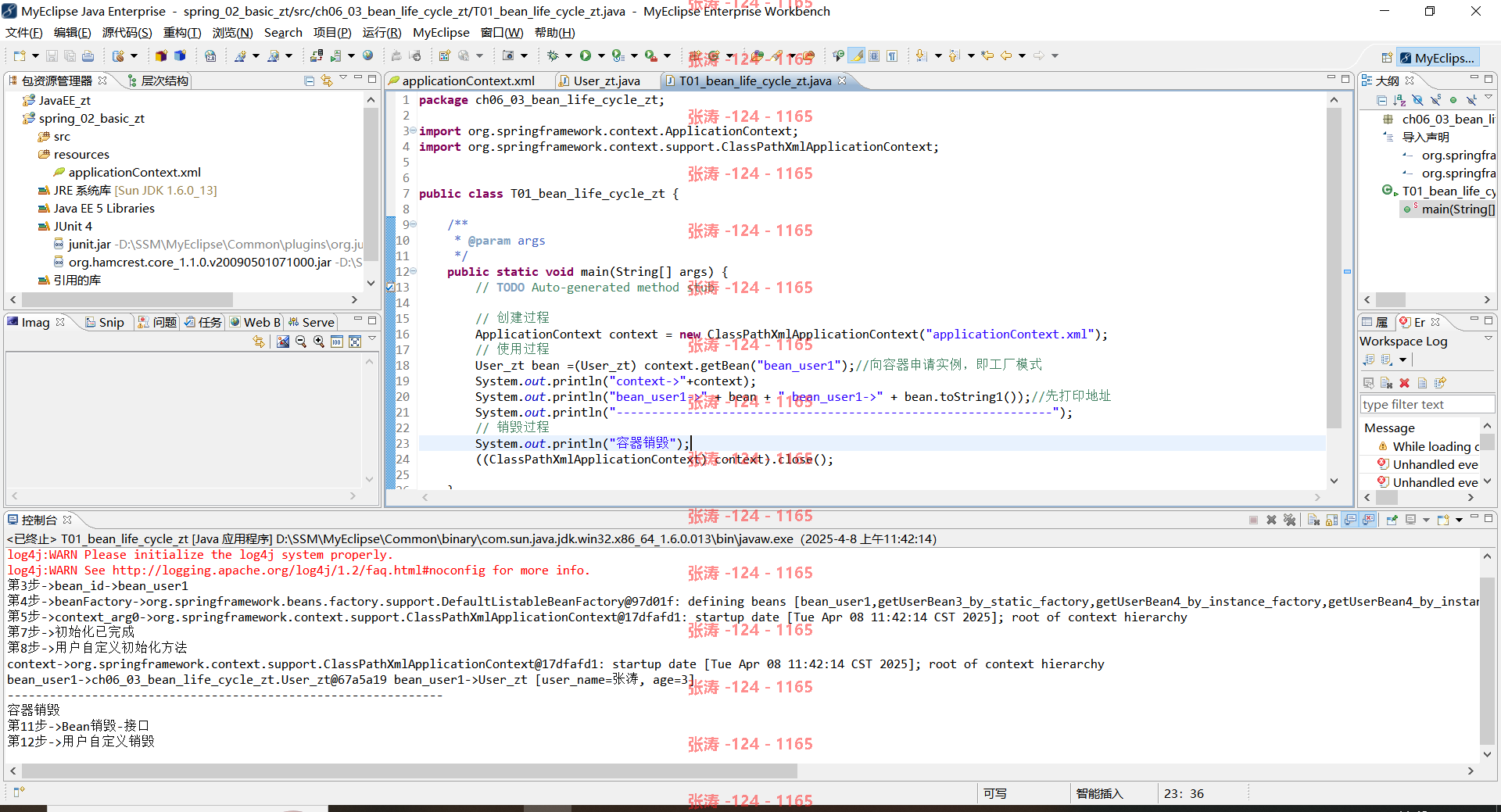Toggle Scroll Lock in console toolbar
This screenshot has width=1501, height=812.
pyautogui.click(x=1331, y=520)
